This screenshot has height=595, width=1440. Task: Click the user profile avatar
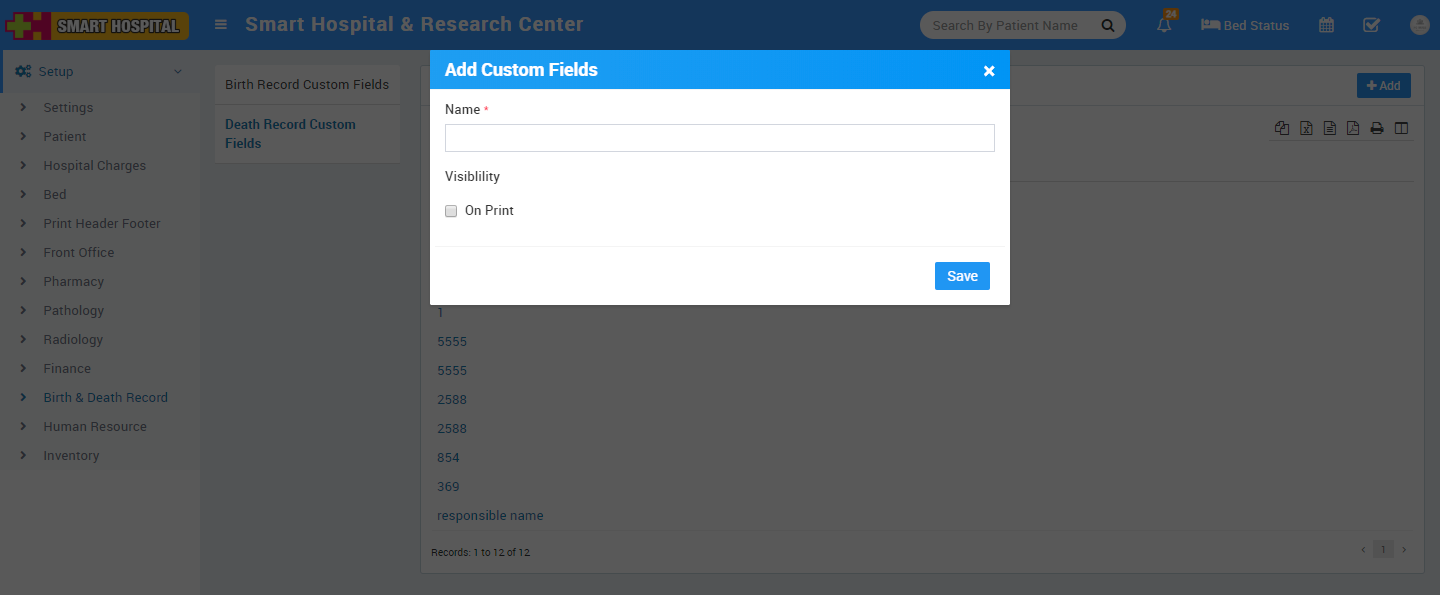(x=1419, y=26)
